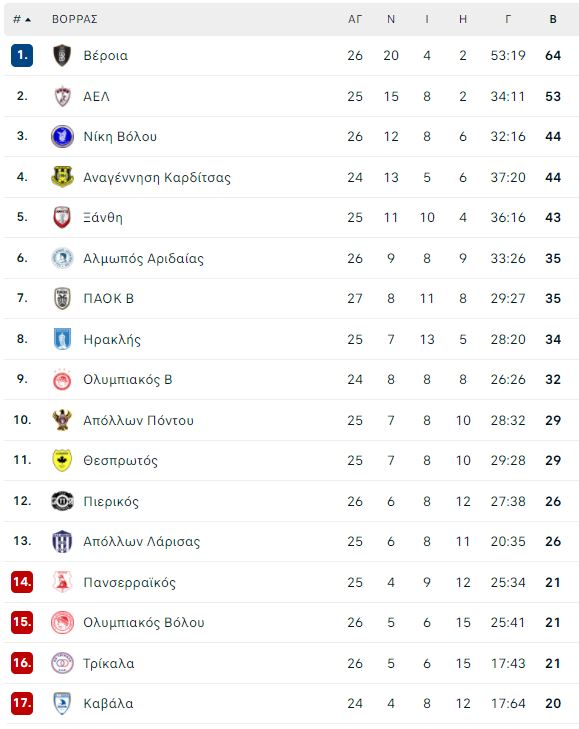Click the Γ goals column header
The height and width of the screenshot is (729, 579).
point(508,19)
